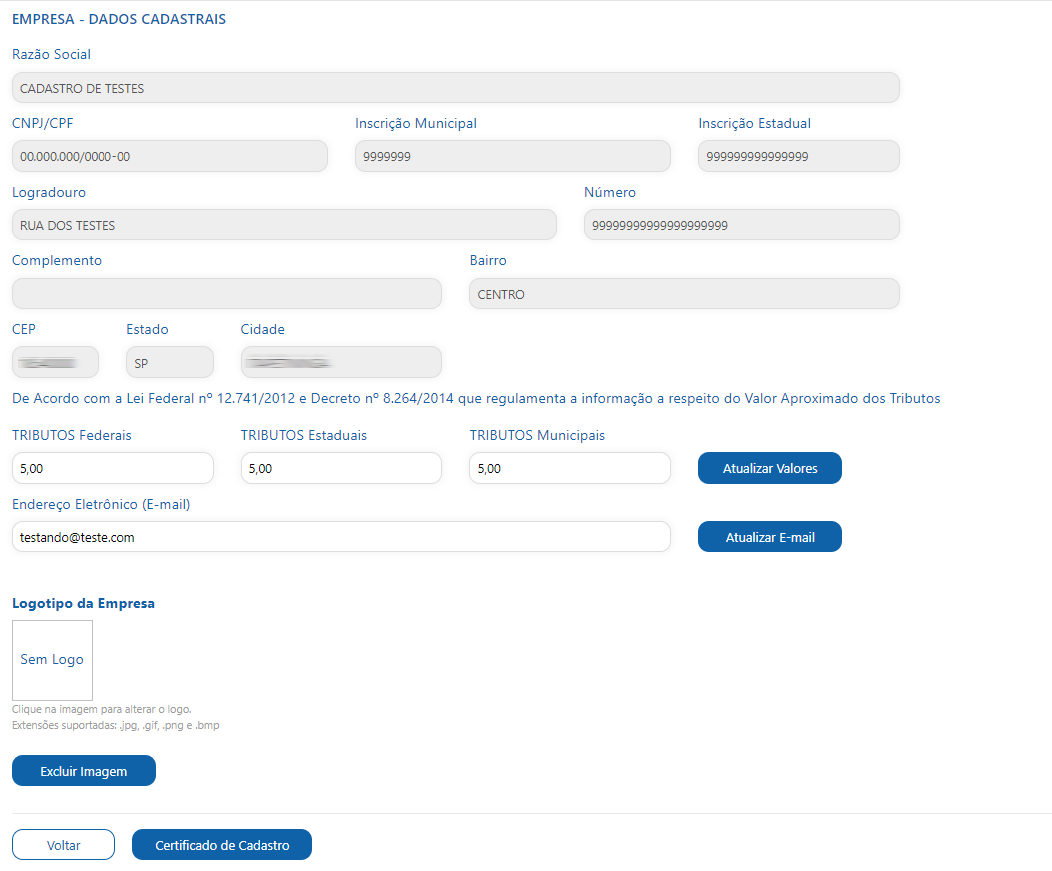Go back with the Voltar button
1052x871 pixels.
tap(63, 844)
